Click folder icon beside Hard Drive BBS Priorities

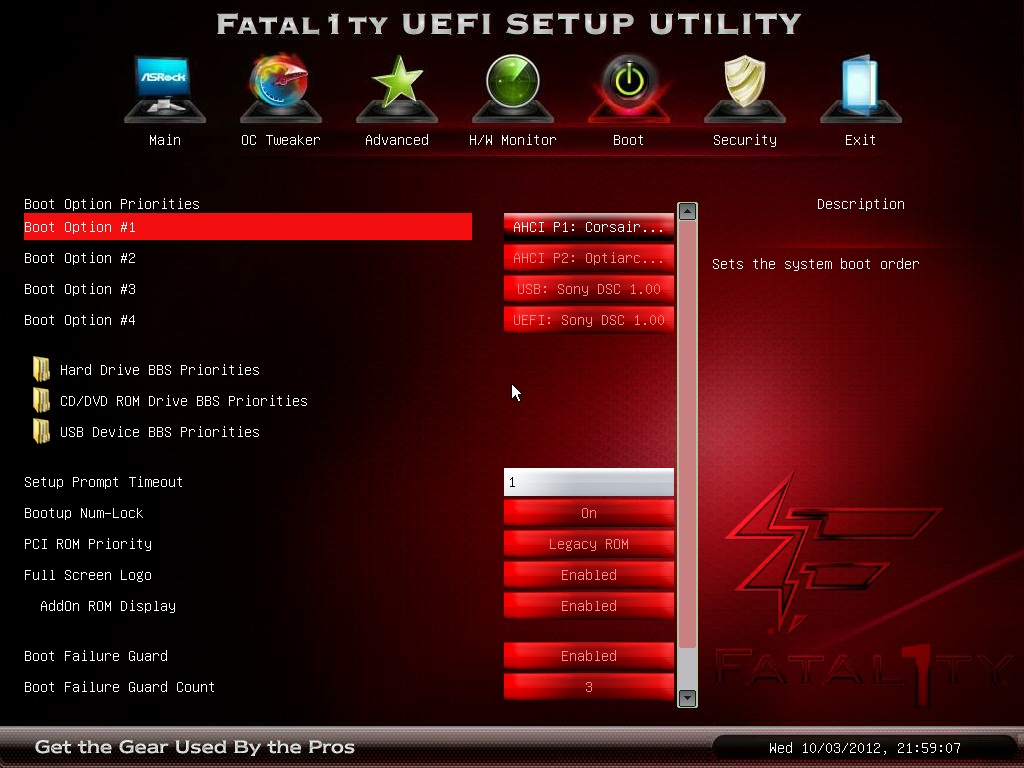click(41, 370)
